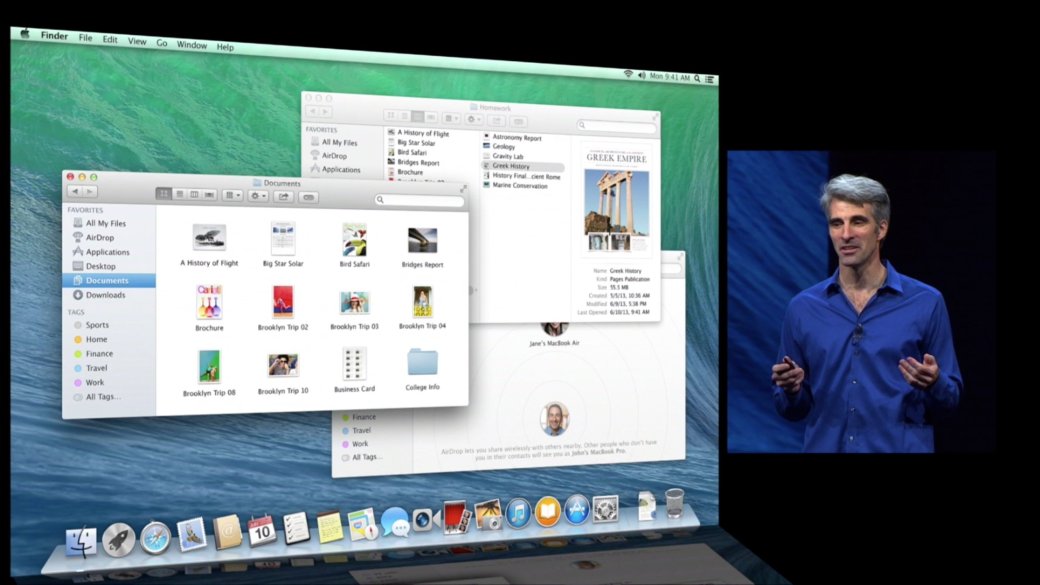The width and height of the screenshot is (1040, 585).
Task: Open the Go menu
Action: tap(162, 42)
